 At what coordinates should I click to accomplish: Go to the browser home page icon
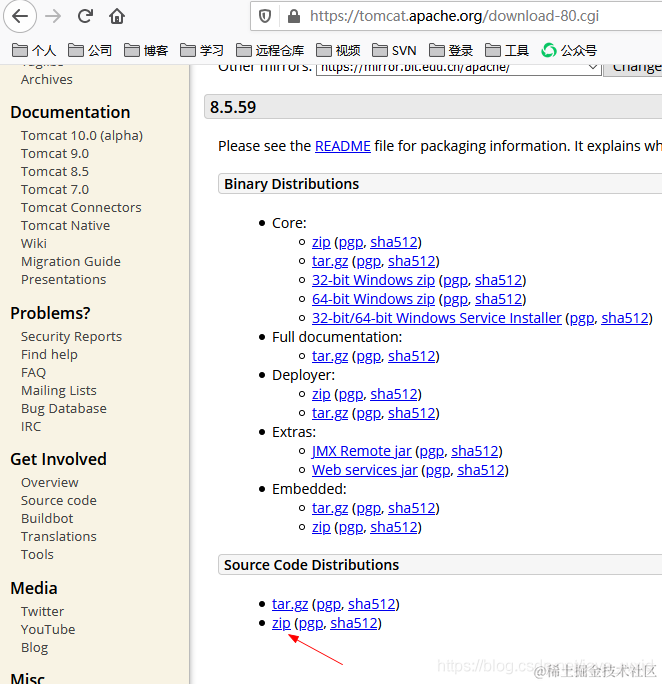117,16
